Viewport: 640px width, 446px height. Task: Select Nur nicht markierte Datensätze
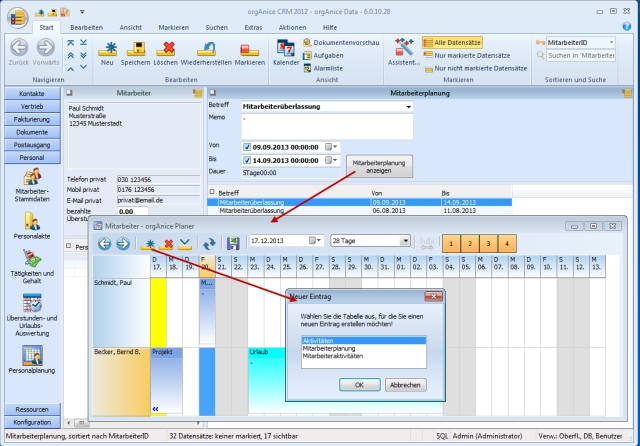click(x=475, y=69)
